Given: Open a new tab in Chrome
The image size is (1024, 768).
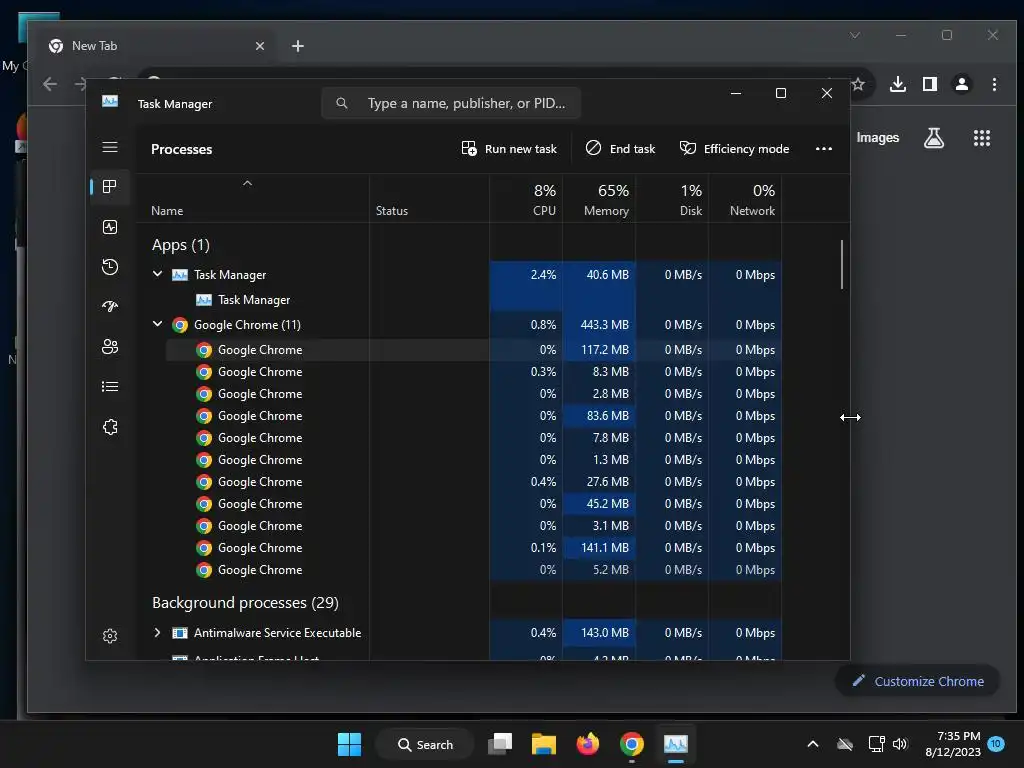Looking at the screenshot, I should pos(298,46).
